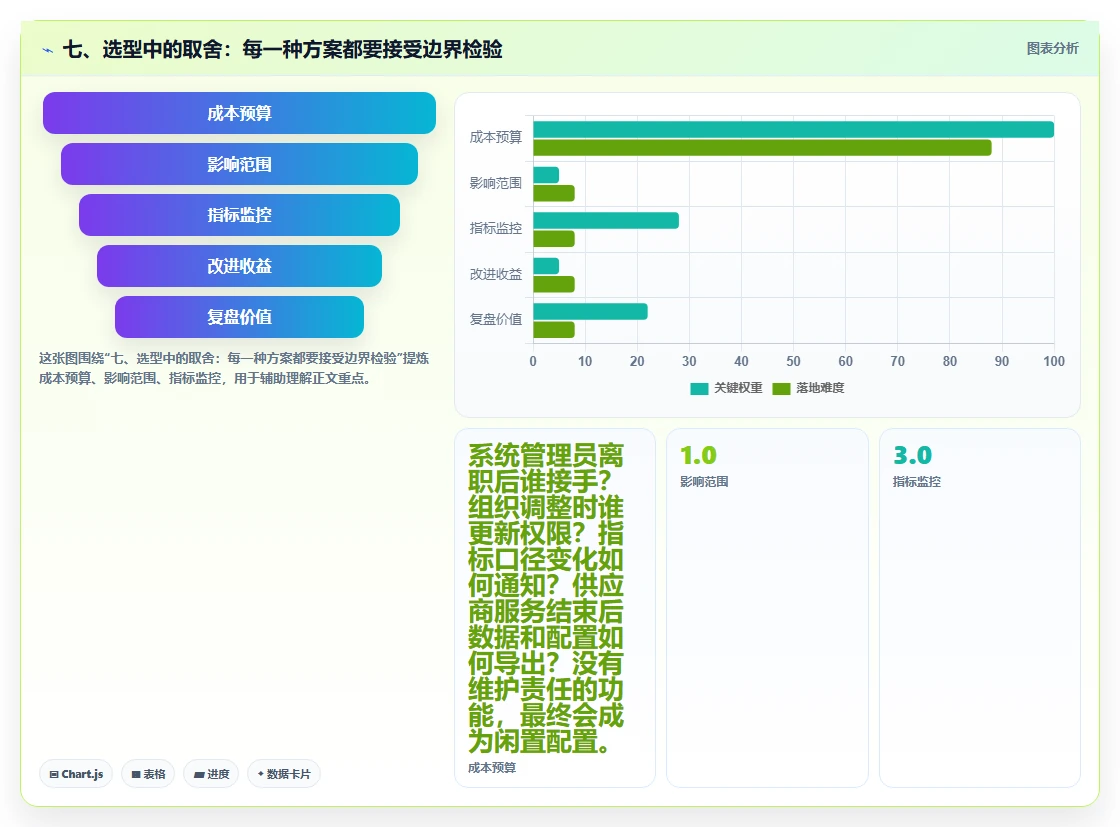The width and height of the screenshot is (1120, 827).
Task: Click the 影响范围 green bar
Action: (554, 194)
